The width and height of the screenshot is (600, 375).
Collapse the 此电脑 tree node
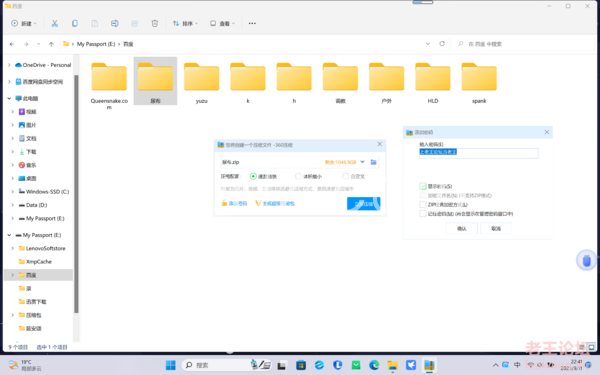click(9, 98)
